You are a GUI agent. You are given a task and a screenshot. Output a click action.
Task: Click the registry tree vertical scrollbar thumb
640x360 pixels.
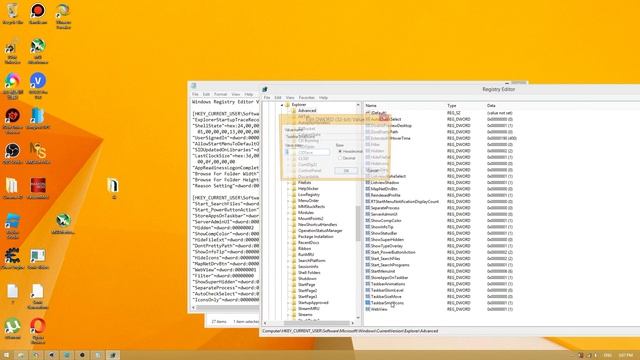coord(358,224)
